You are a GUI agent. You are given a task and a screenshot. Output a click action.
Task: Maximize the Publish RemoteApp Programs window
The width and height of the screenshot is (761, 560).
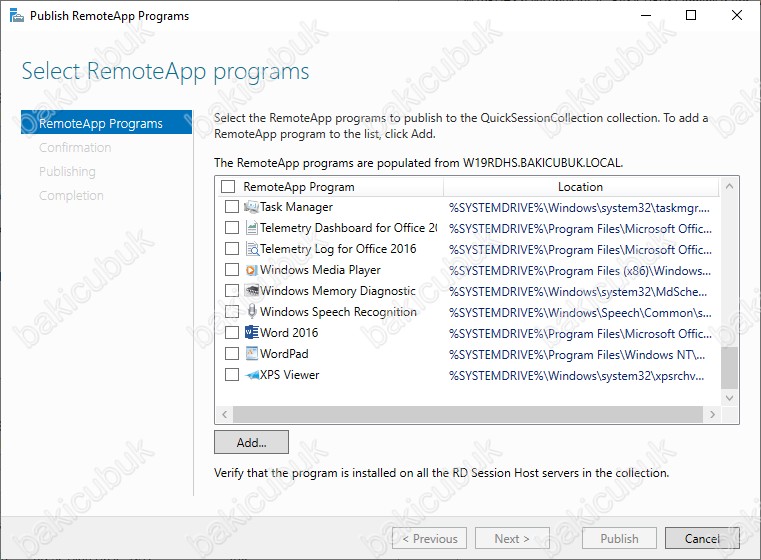pos(691,15)
